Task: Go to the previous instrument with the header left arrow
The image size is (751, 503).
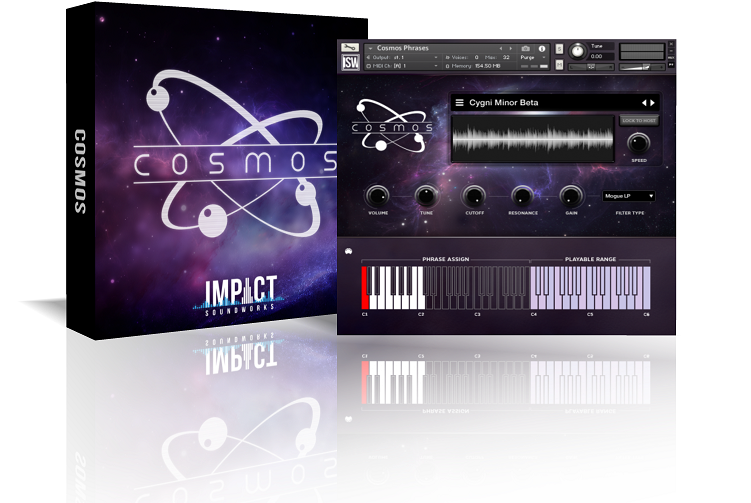Action: (501, 48)
